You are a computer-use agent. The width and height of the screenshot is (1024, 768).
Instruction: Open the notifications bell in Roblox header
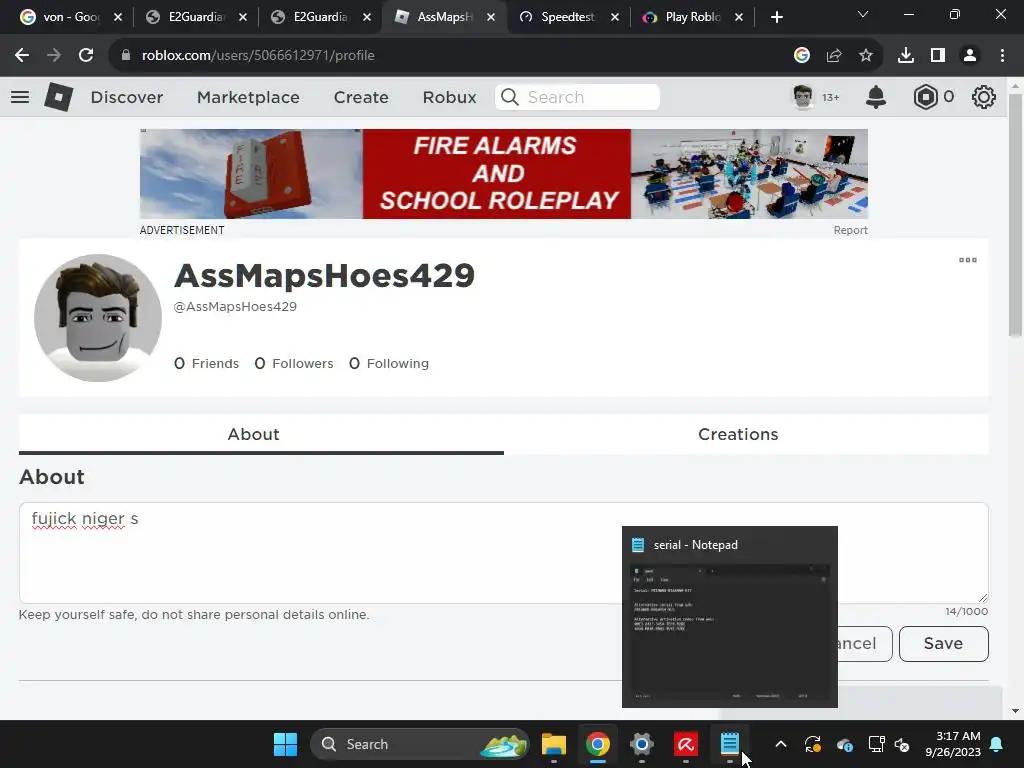875,97
